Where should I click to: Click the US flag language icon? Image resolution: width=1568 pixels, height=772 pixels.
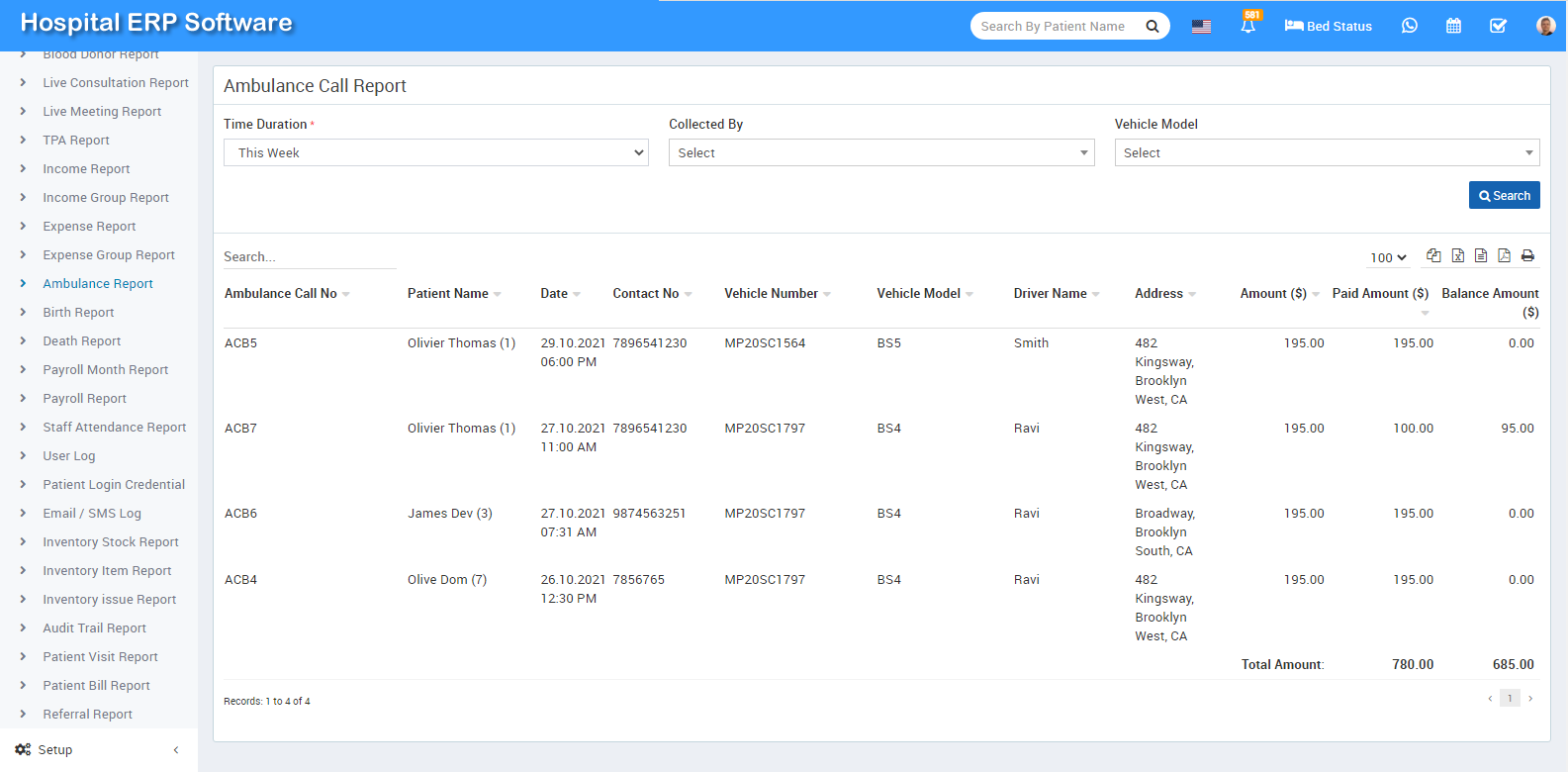(1201, 27)
